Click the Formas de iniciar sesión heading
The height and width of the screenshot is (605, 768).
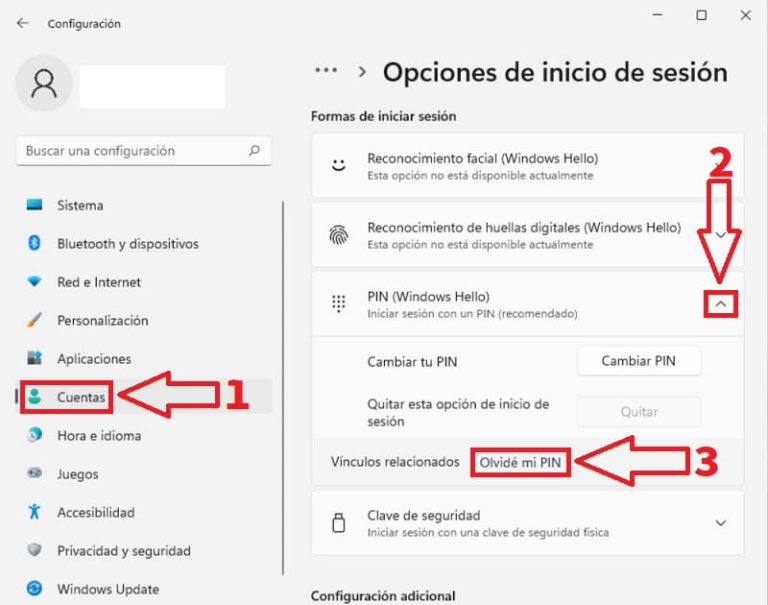pyautogui.click(x=384, y=116)
